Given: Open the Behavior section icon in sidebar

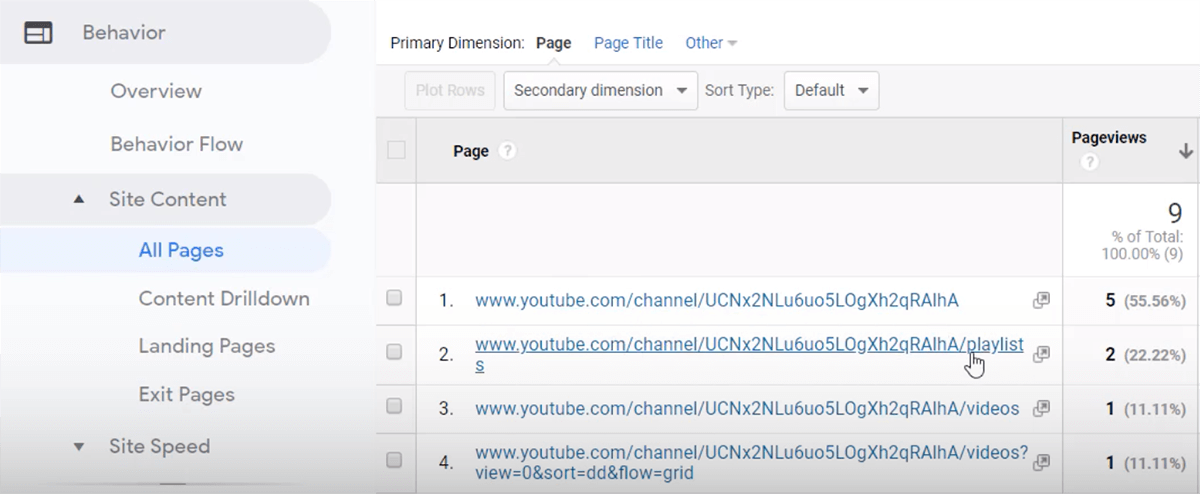Looking at the screenshot, I should (38, 33).
